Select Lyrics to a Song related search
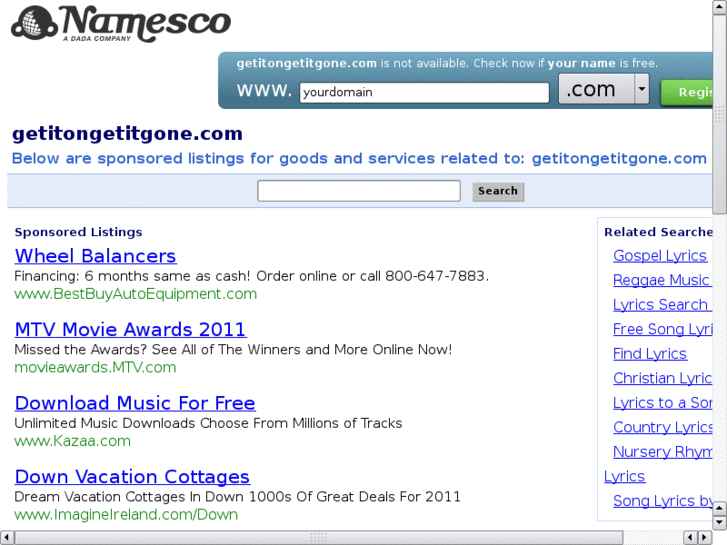Image resolution: width=727 pixels, height=545 pixels. coord(663,403)
